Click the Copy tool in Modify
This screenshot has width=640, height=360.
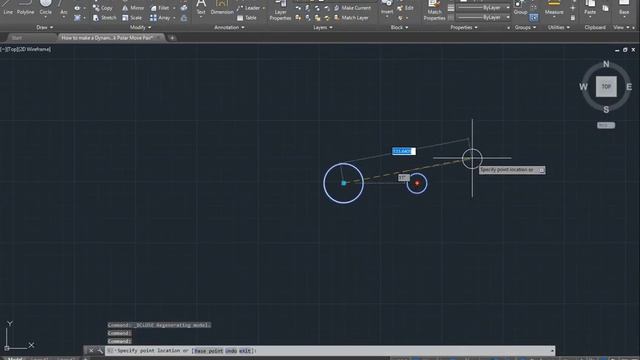102,8
